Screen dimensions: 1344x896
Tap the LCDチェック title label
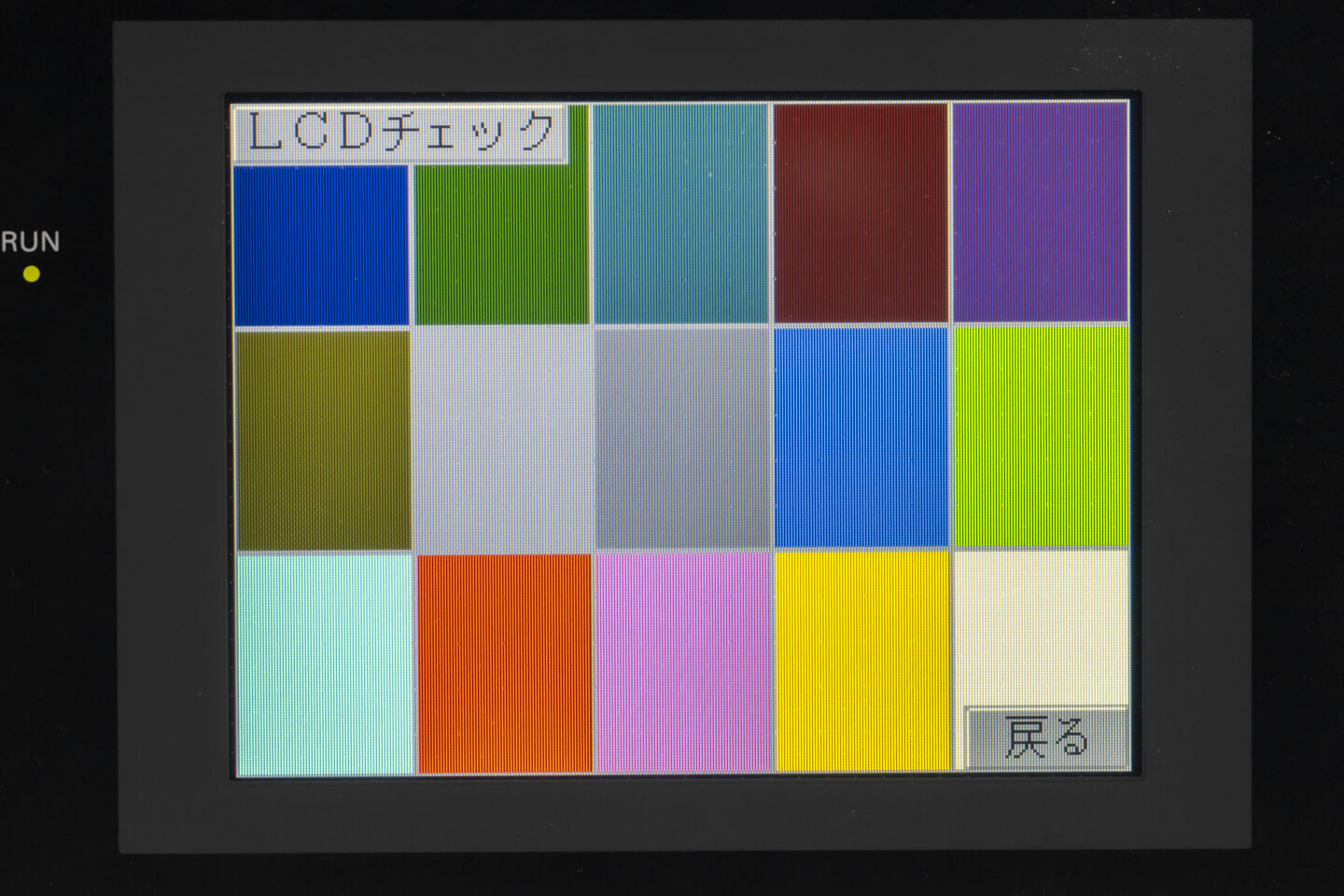(x=400, y=133)
